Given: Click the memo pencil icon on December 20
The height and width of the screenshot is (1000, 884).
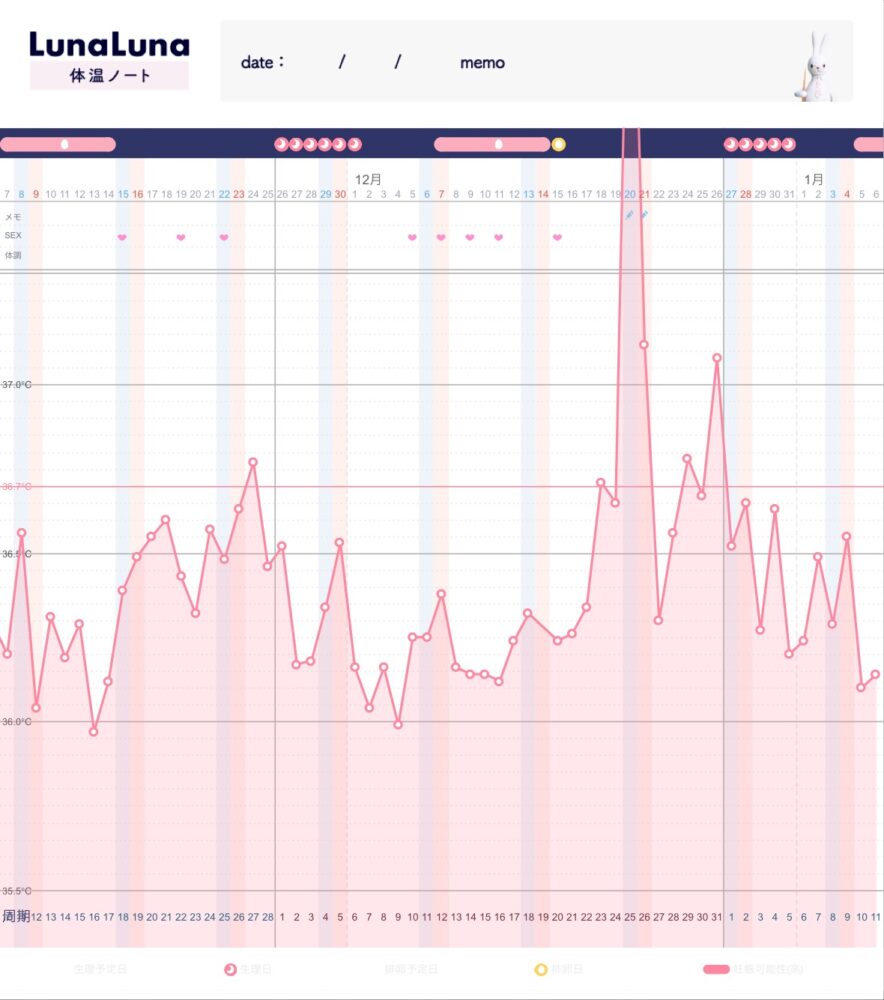Looking at the screenshot, I should [629, 215].
